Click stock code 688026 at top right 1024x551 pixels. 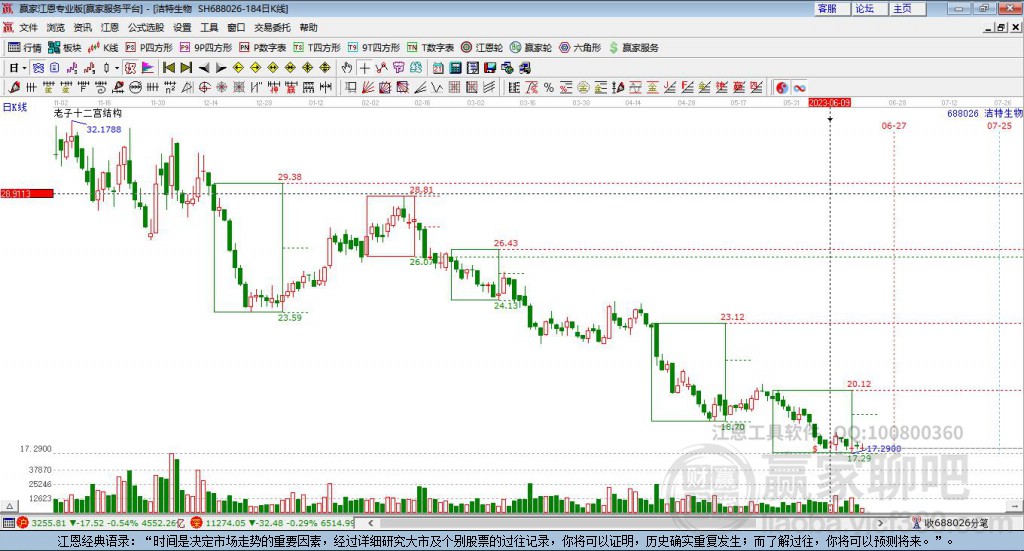(963, 114)
